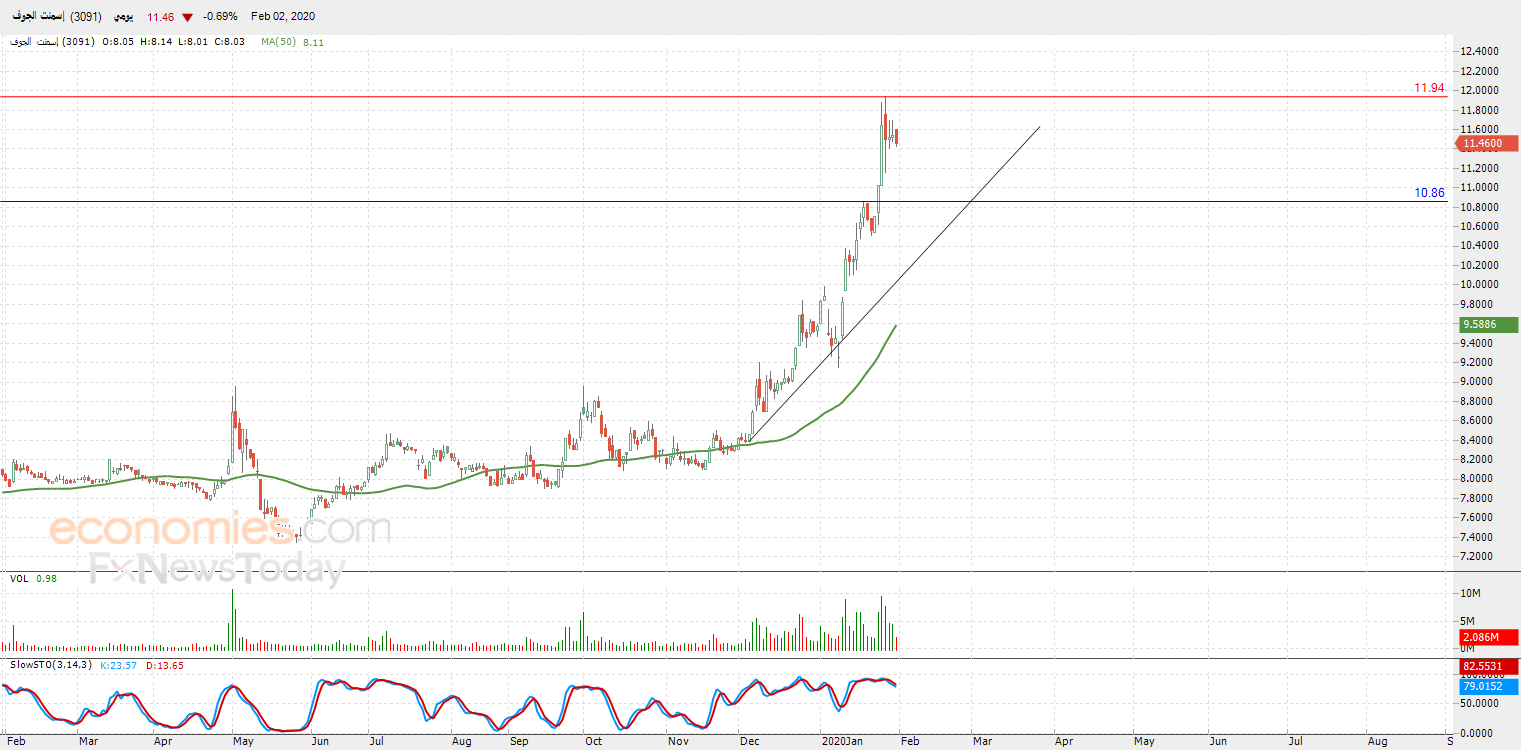Click the K:23.57 stochastic value
This screenshot has height=750, width=1521.
click(x=119, y=665)
